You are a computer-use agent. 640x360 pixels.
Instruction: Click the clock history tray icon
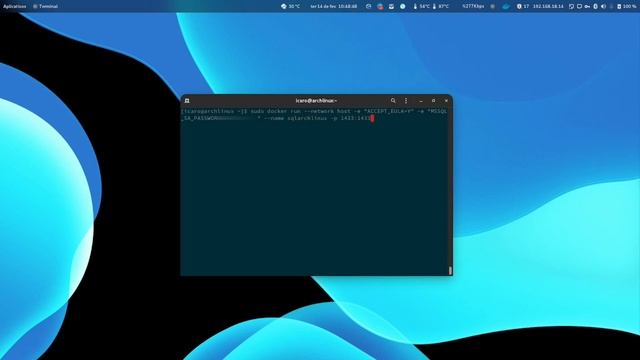point(402,6)
